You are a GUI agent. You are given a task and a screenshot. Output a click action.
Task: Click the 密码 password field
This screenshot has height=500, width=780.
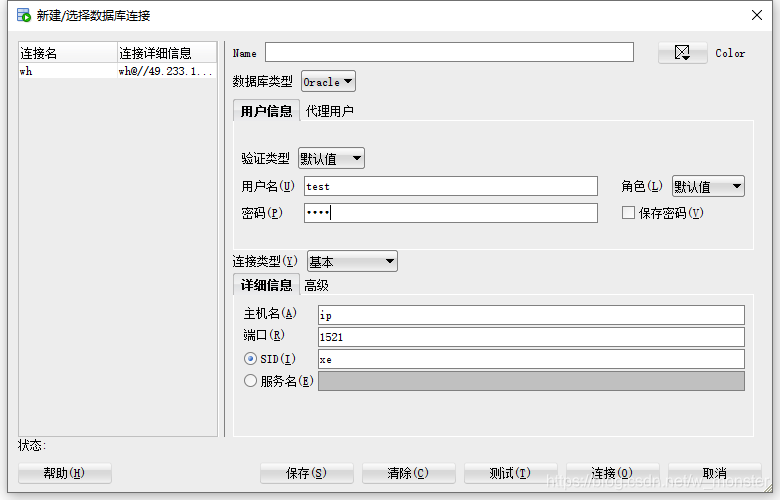pyautogui.click(x=451, y=213)
